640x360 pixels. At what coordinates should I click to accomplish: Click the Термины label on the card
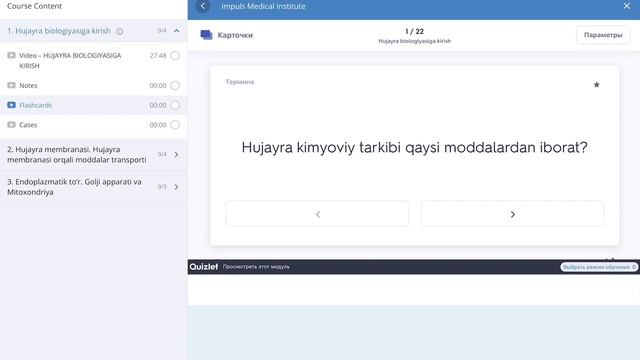240,82
